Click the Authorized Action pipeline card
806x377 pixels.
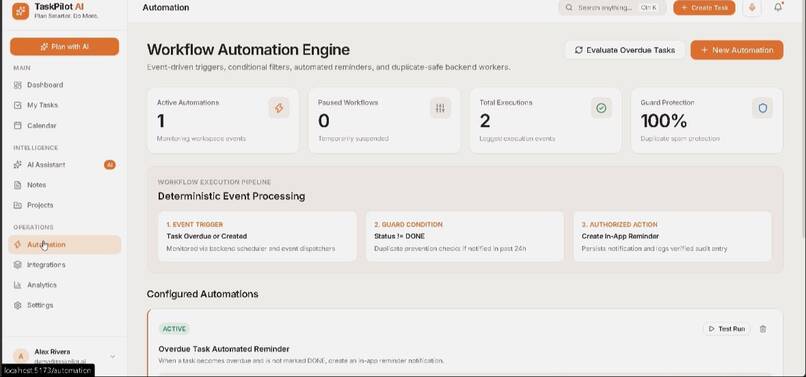[x=672, y=237]
